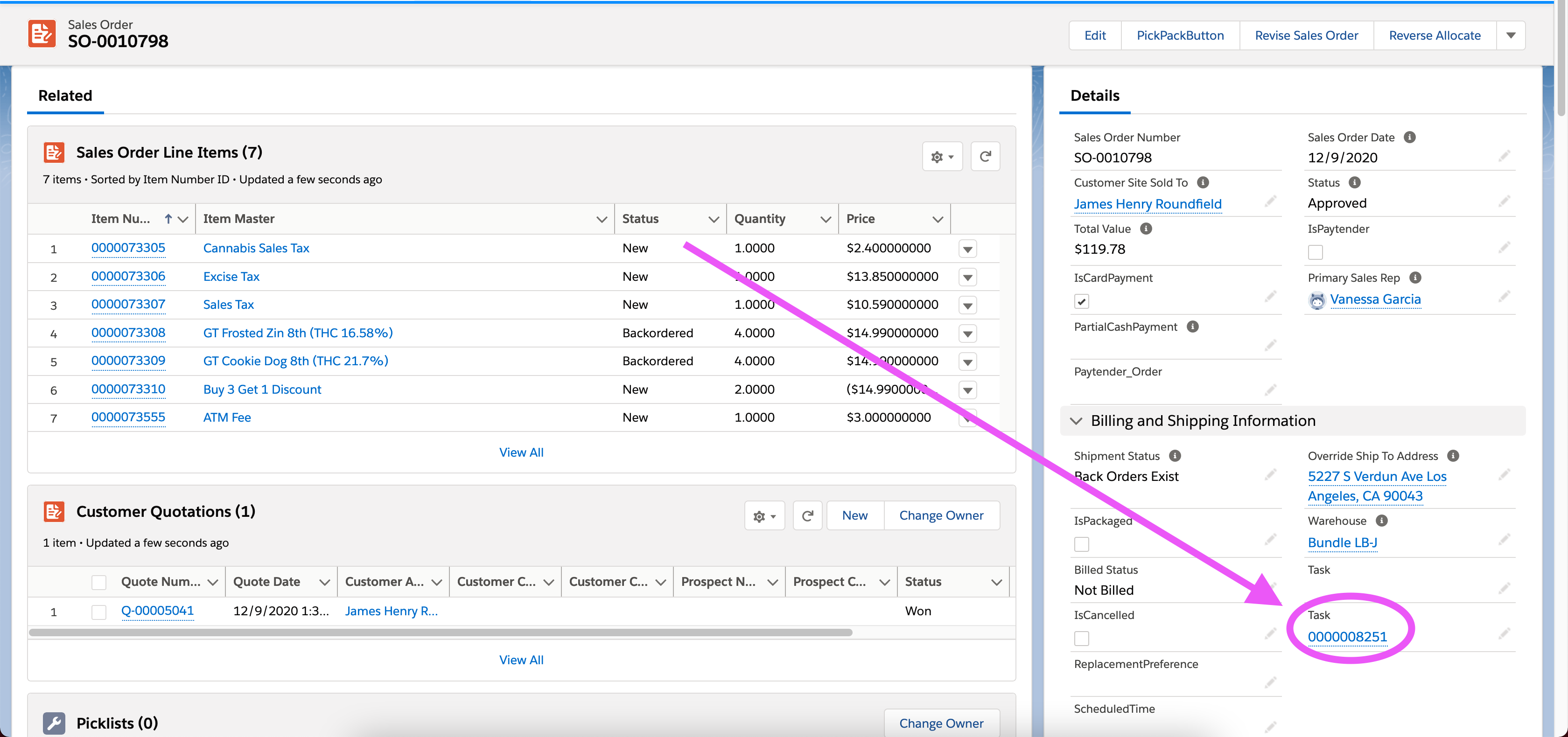Open the Price column menu
The image size is (1568, 737).
(x=938, y=219)
